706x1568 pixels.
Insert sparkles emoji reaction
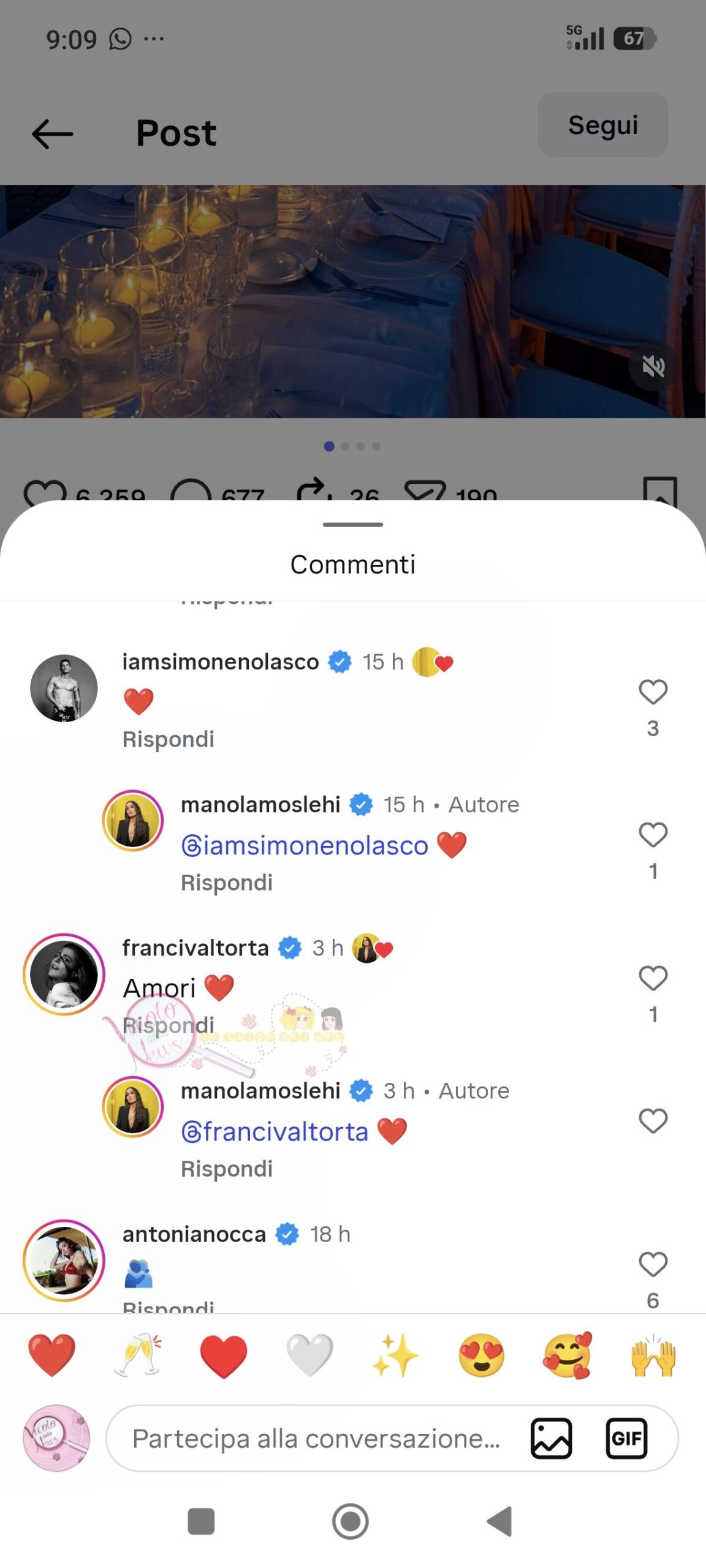(x=395, y=1355)
